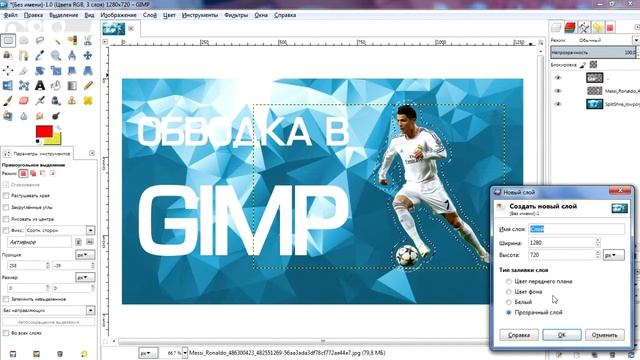Open the px unit dropdown in Новый слой dialog
This screenshot has height=360, width=640.
pos(613,255)
